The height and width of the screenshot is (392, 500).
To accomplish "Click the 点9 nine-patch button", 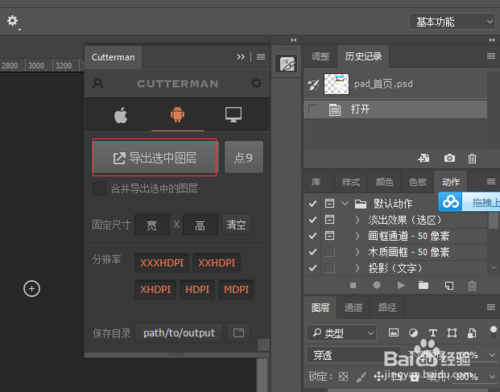I will (x=244, y=157).
